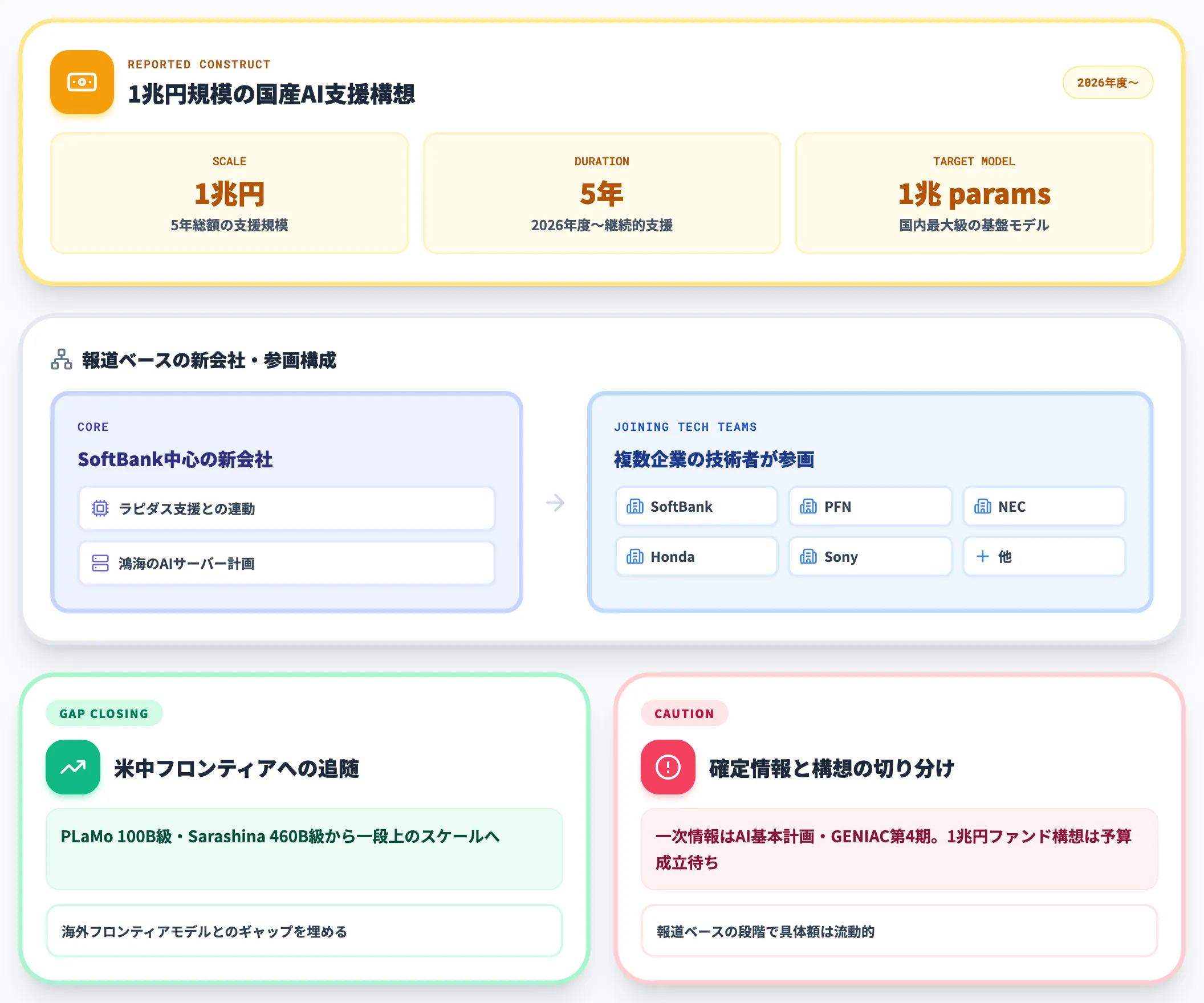Click the note 海外フロンティアモデルとのギャップを埋める
This screenshot has width=1204, height=1003.
(304, 931)
